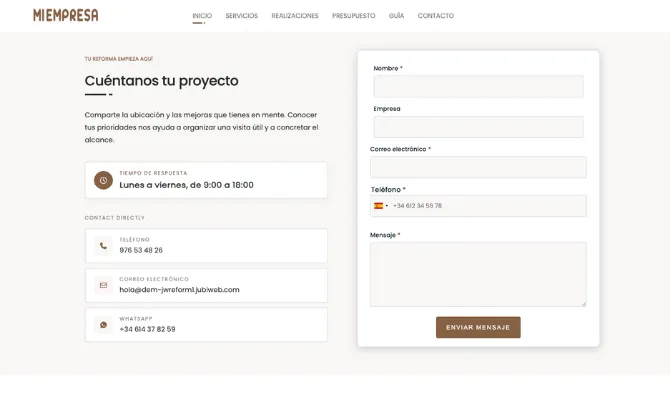
Task: Click the envelope icon in Correo card
Action: 103,285
